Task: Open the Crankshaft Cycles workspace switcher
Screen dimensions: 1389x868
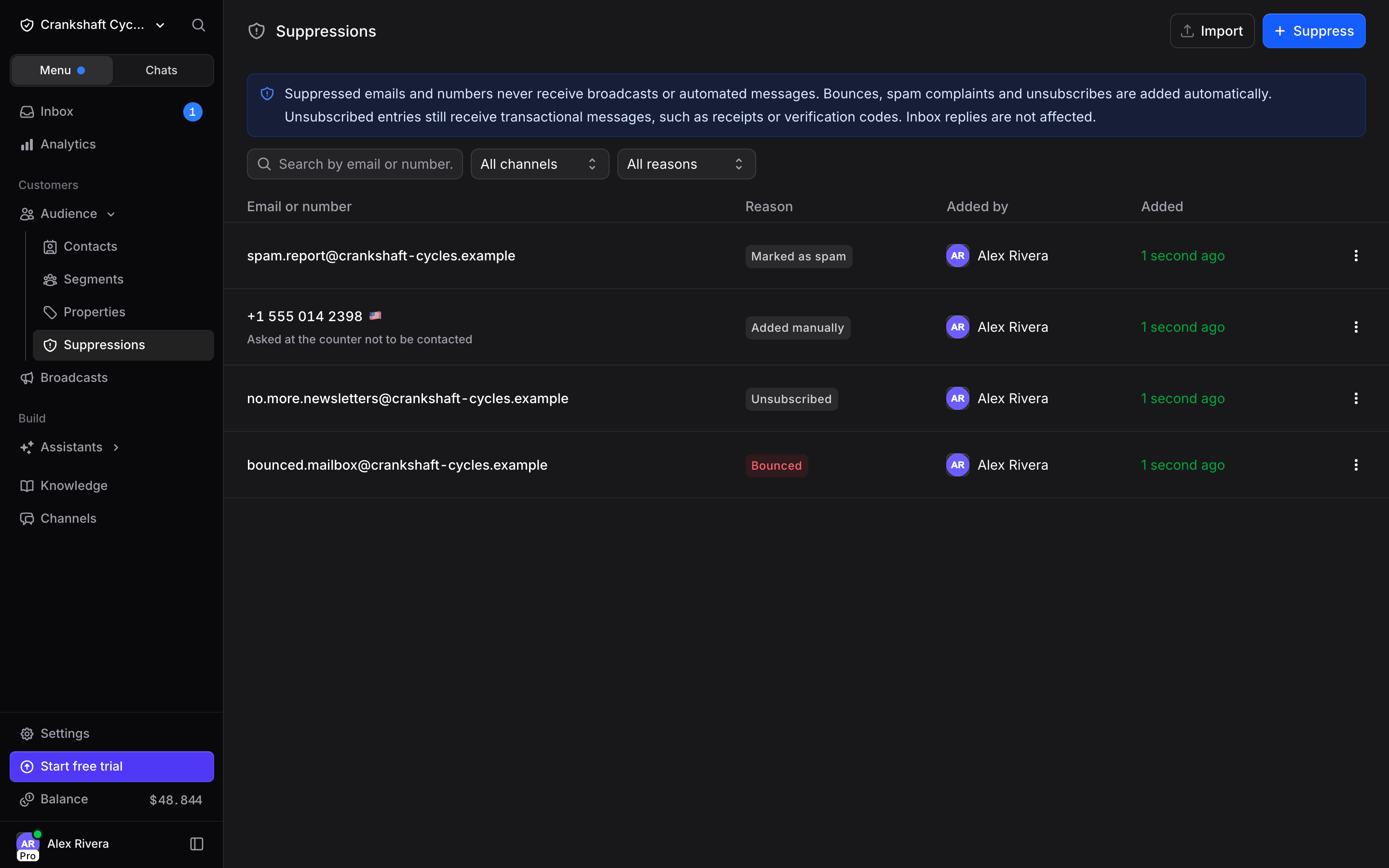Action: click(x=93, y=25)
